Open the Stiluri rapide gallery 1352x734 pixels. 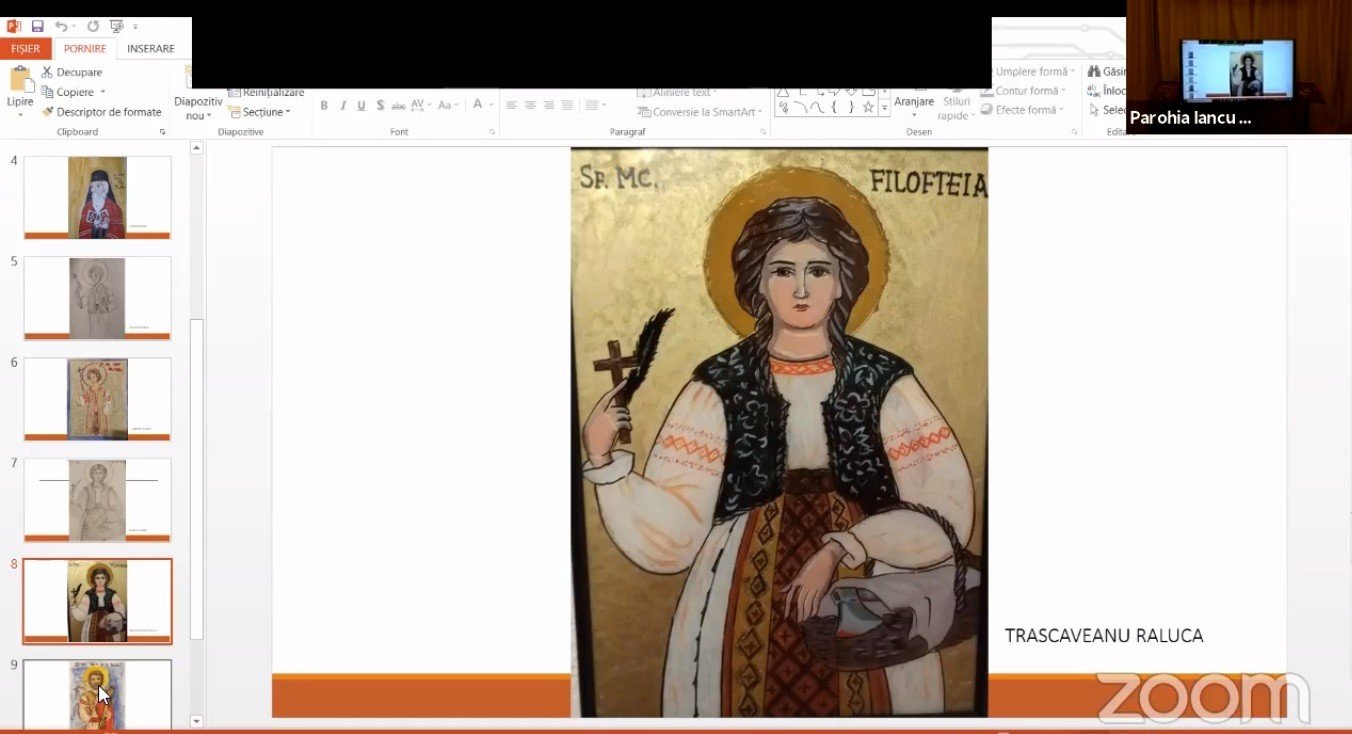pos(956,102)
